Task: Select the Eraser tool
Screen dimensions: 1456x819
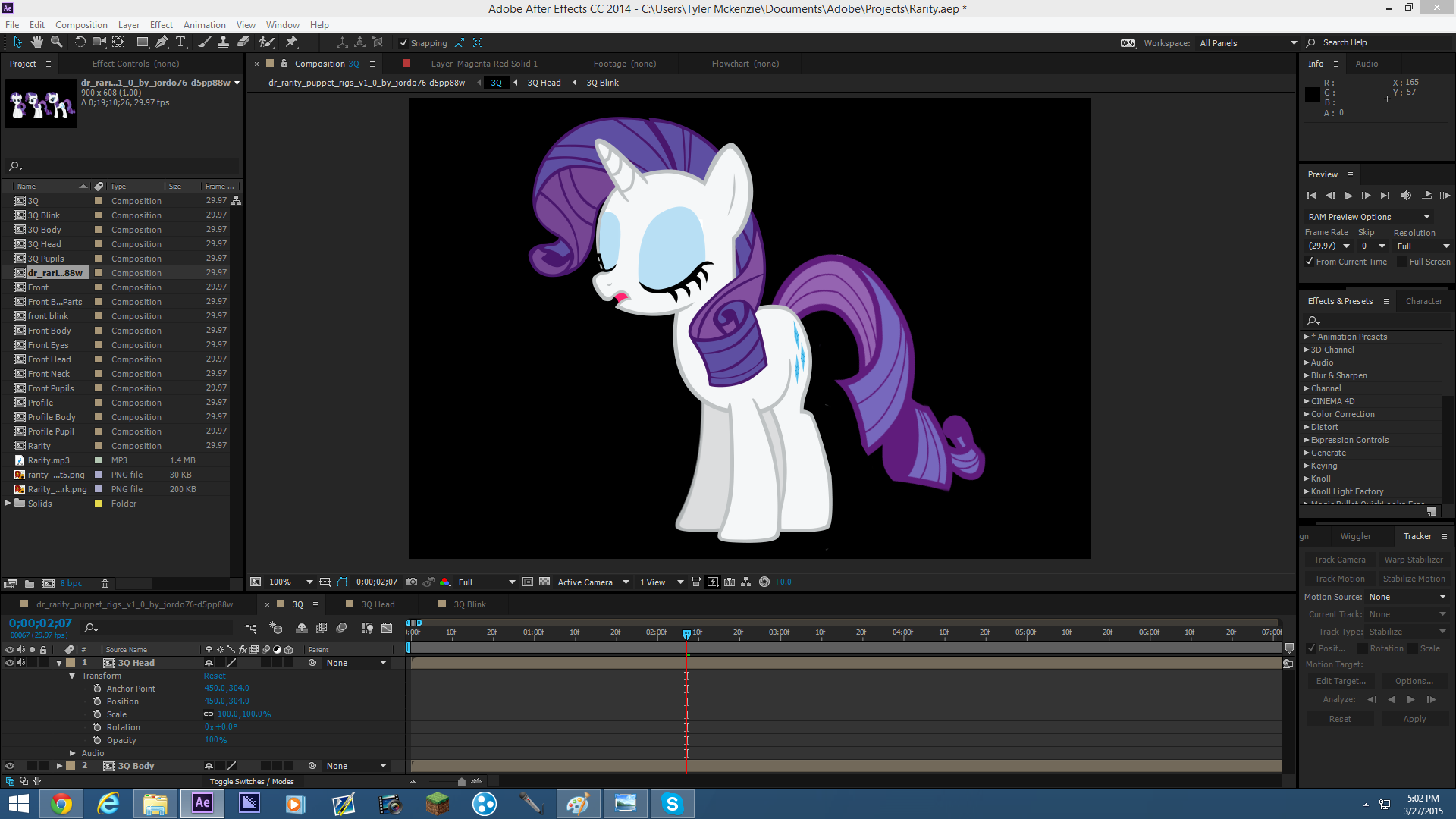Action: click(x=243, y=42)
